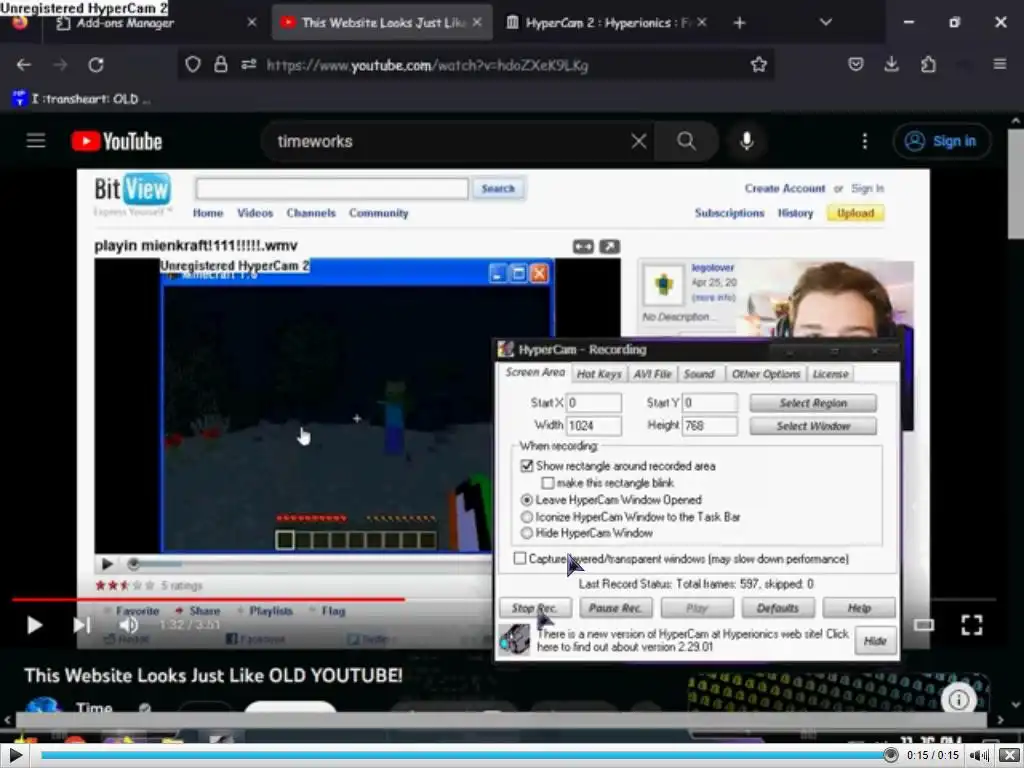Switch YouTube player to theater mode
1024x768 pixels.
(x=923, y=625)
